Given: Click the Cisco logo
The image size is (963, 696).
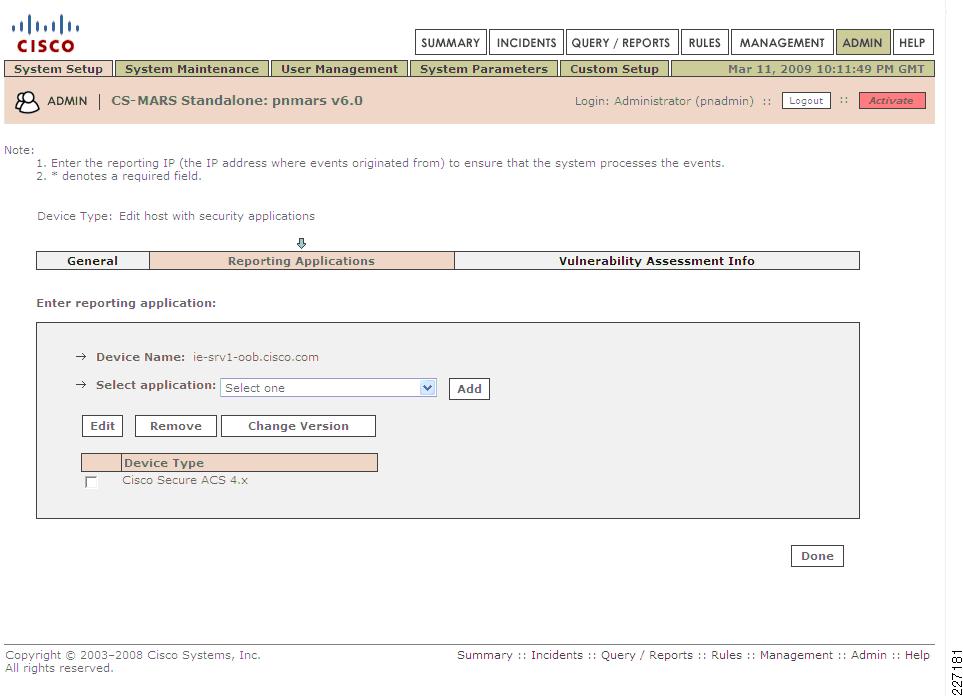Looking at the screenshot, I should point(45,34).
